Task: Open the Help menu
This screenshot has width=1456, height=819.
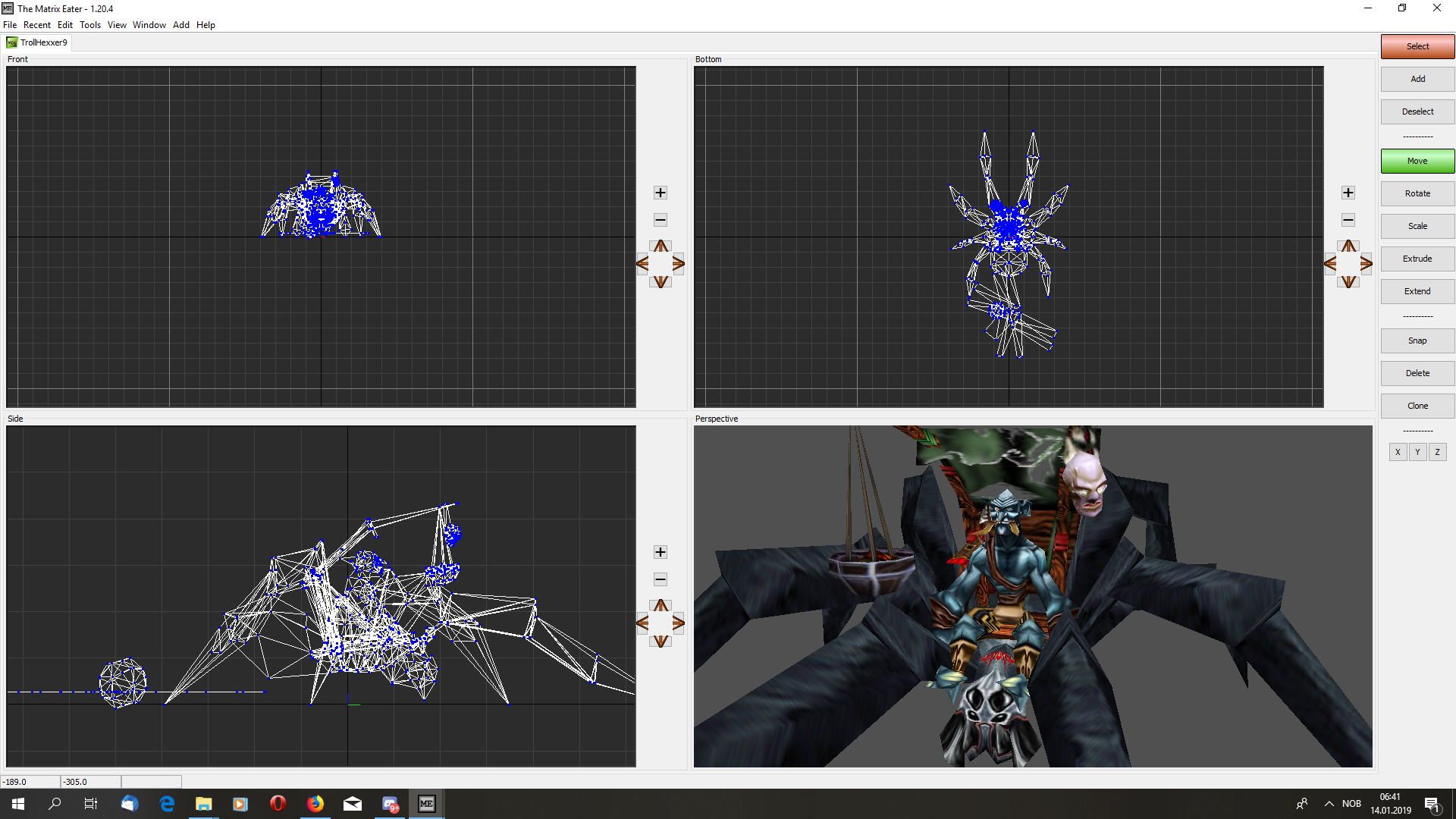Action: click(x=206, y=25)
